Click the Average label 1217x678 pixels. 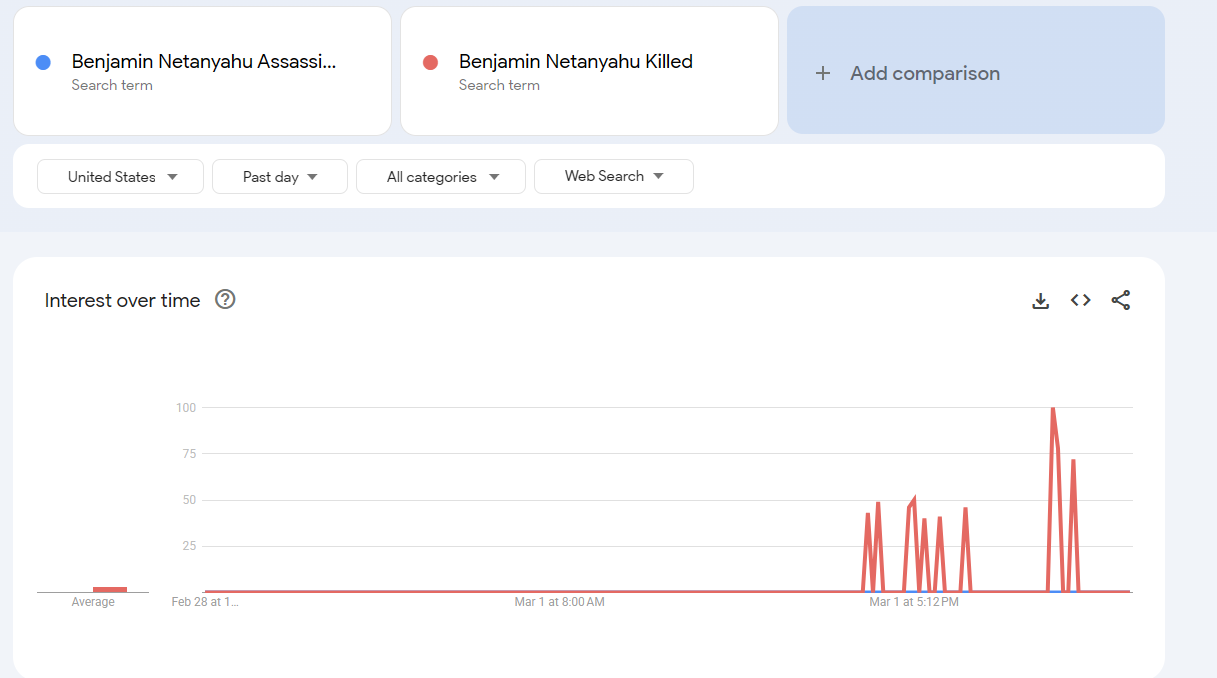pos(93,602)
